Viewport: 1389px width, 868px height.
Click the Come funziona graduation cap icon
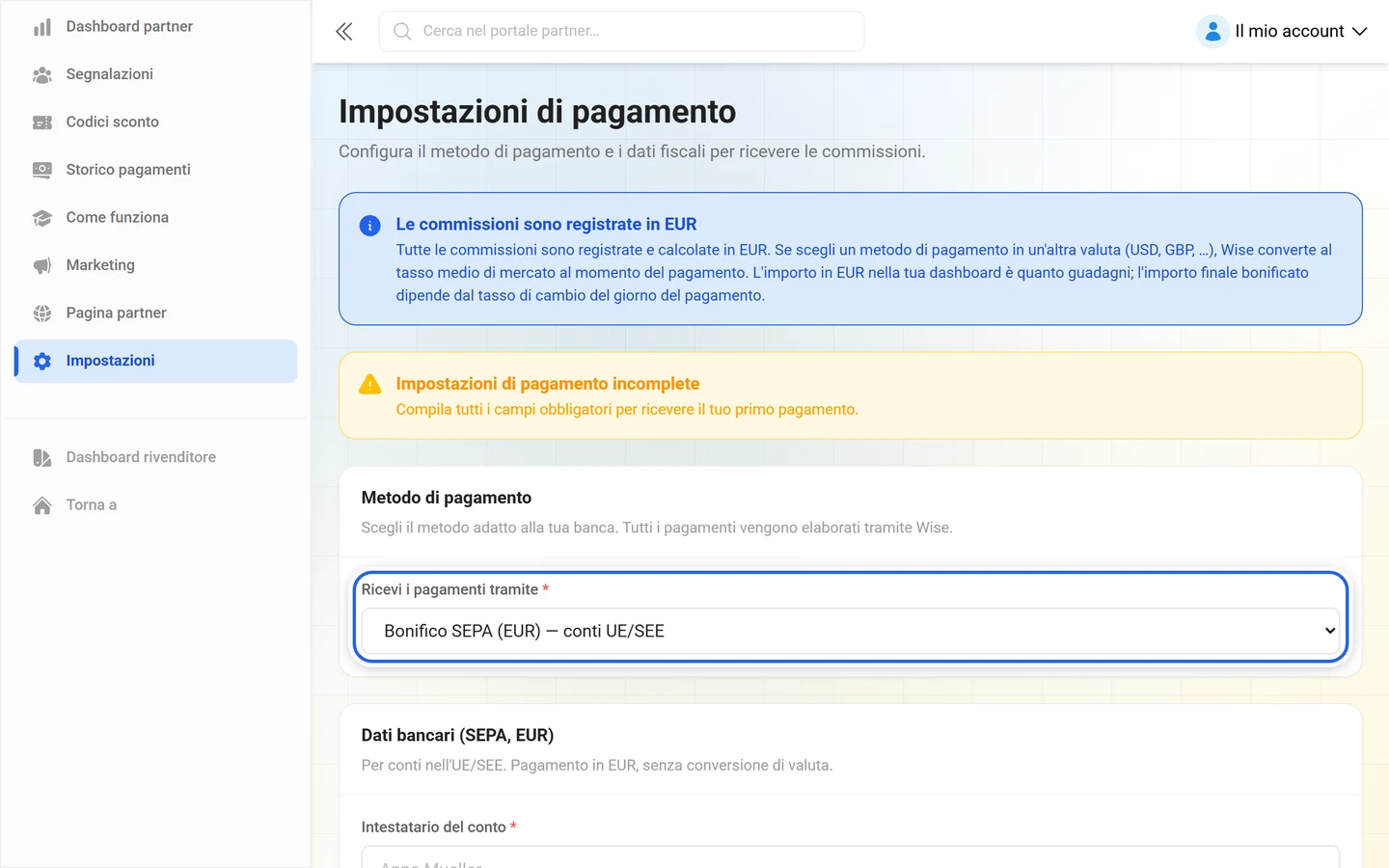click(x=42, y=218)
